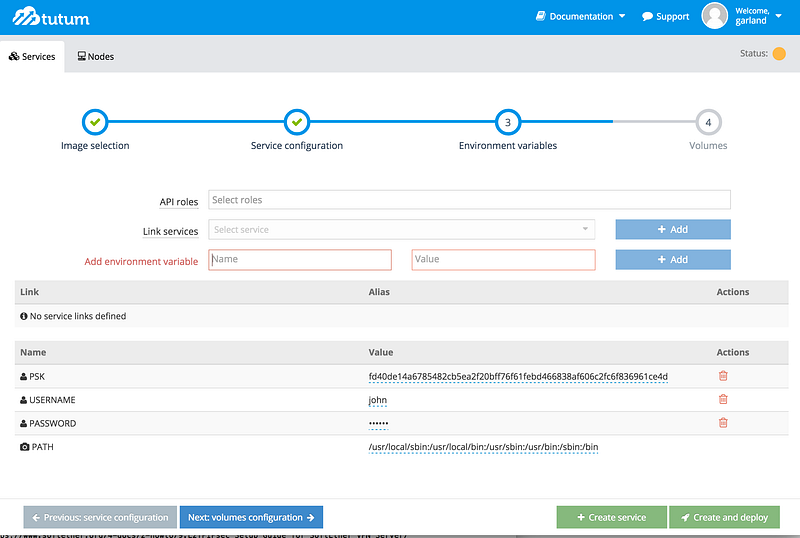Click the Create service button

tap(611, 517)
